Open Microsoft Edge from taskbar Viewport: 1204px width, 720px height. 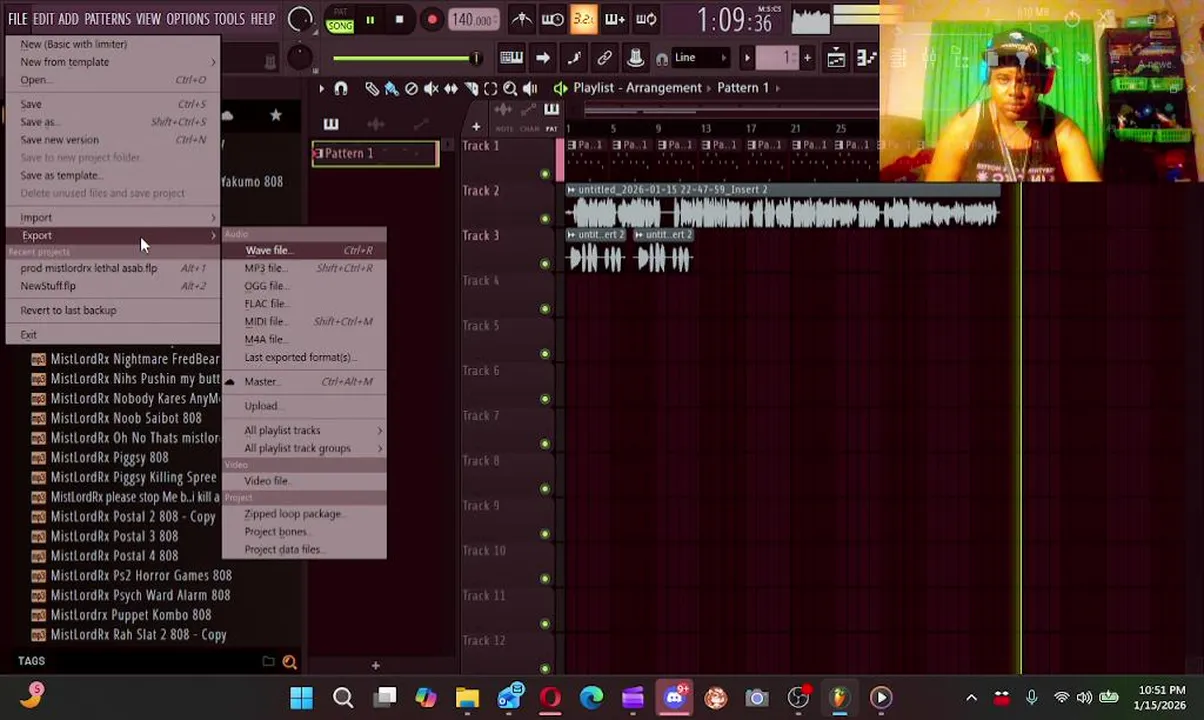(x=591, y=697)
